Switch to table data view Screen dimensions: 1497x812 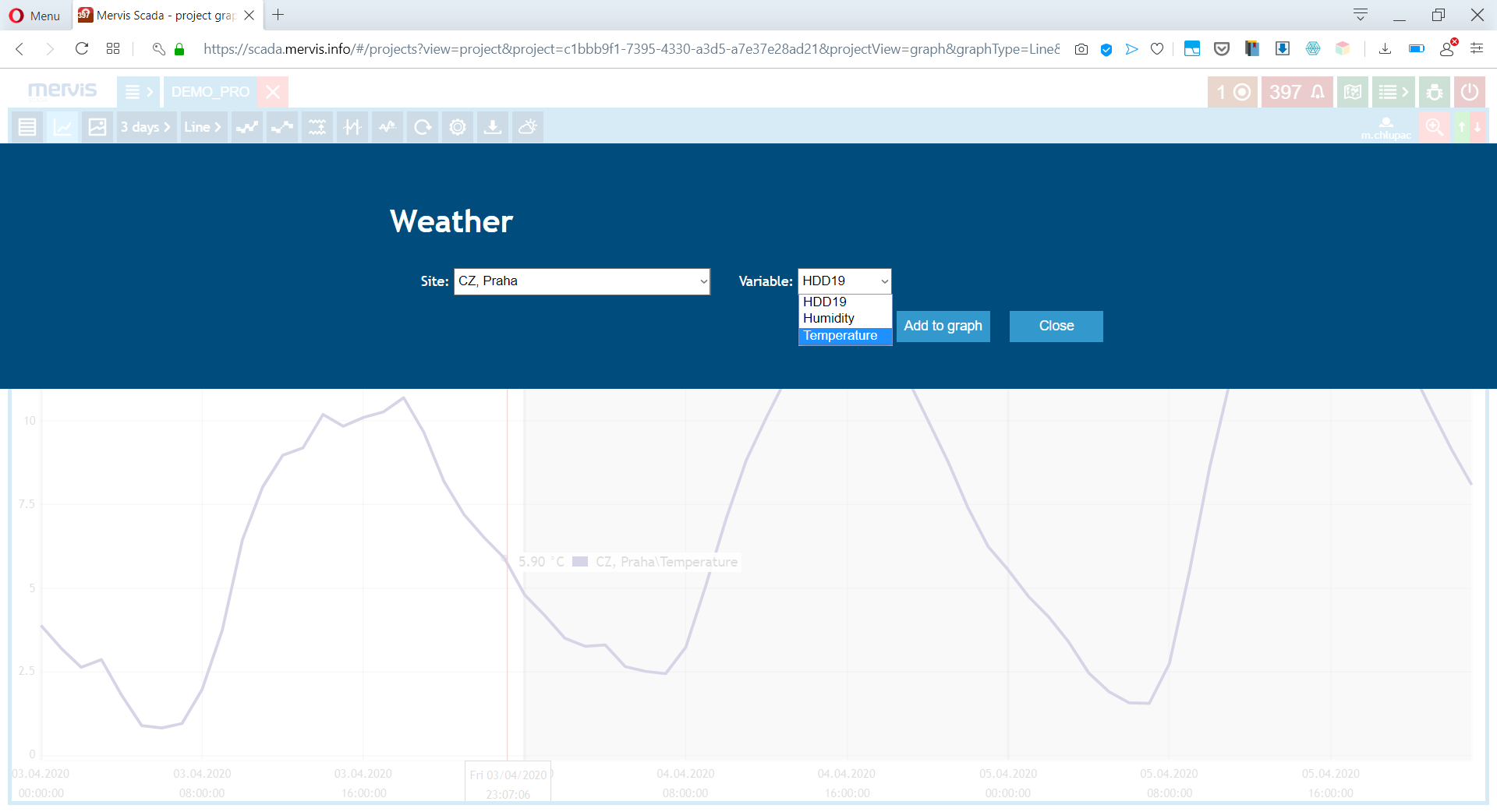click(27, 126)
